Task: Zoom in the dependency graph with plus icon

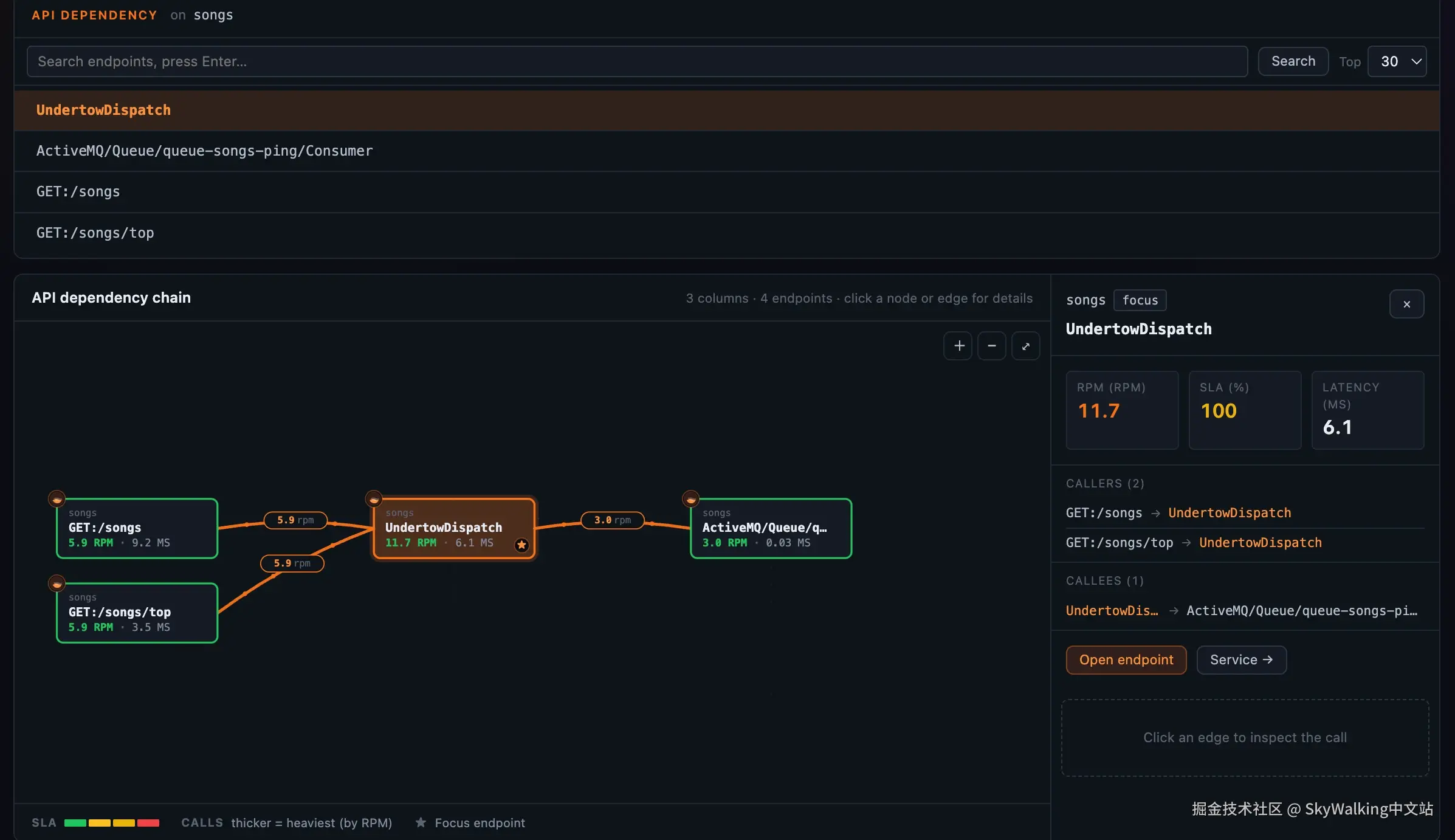Action: pos(958,346)
